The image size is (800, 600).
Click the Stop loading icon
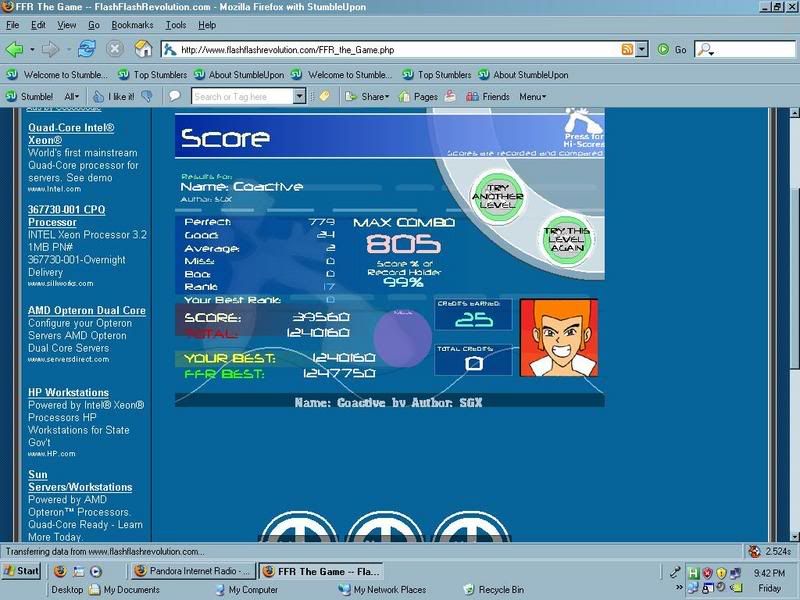tap(115, 49)
